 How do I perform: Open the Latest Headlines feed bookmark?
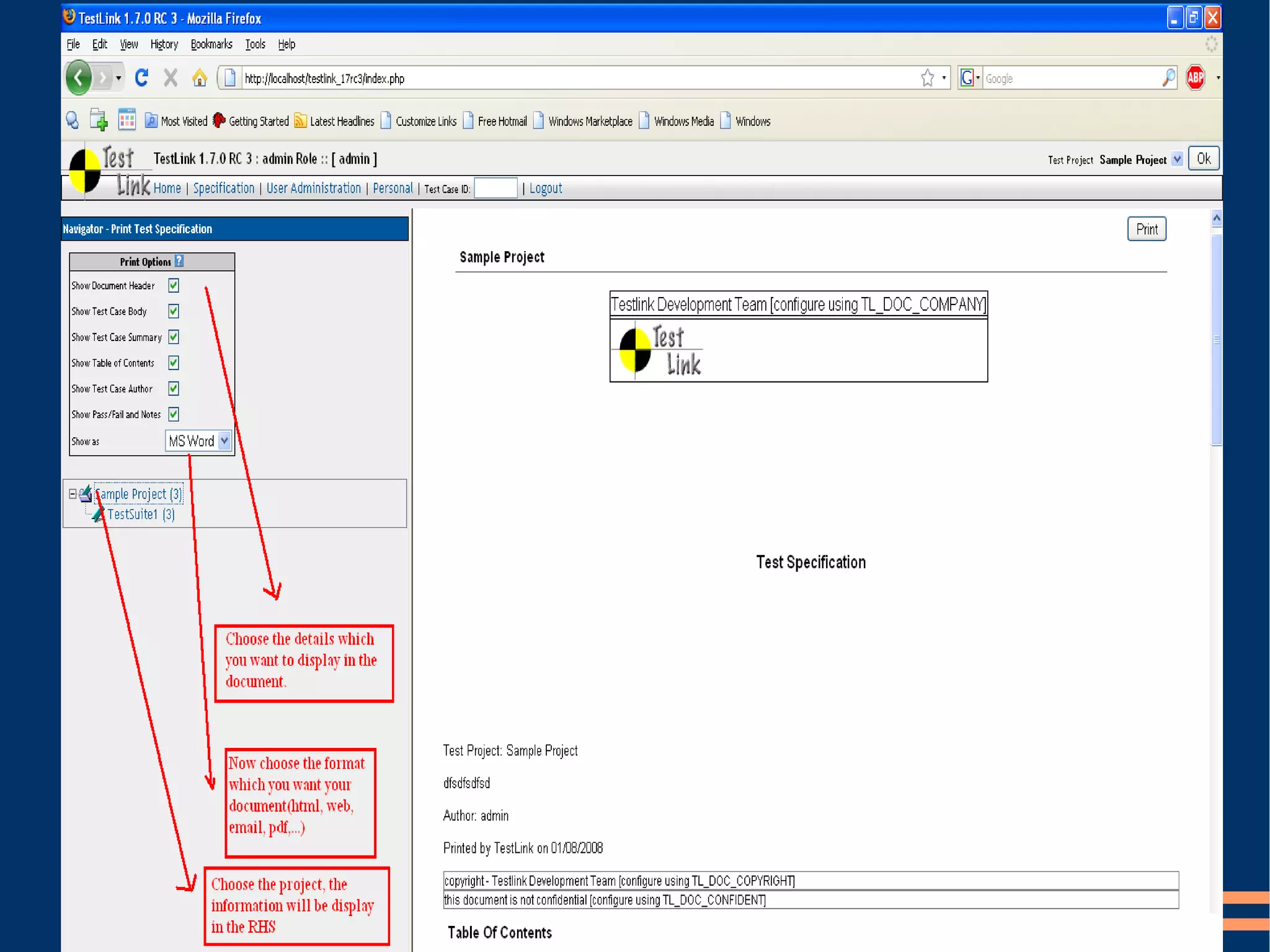[334, 121]
